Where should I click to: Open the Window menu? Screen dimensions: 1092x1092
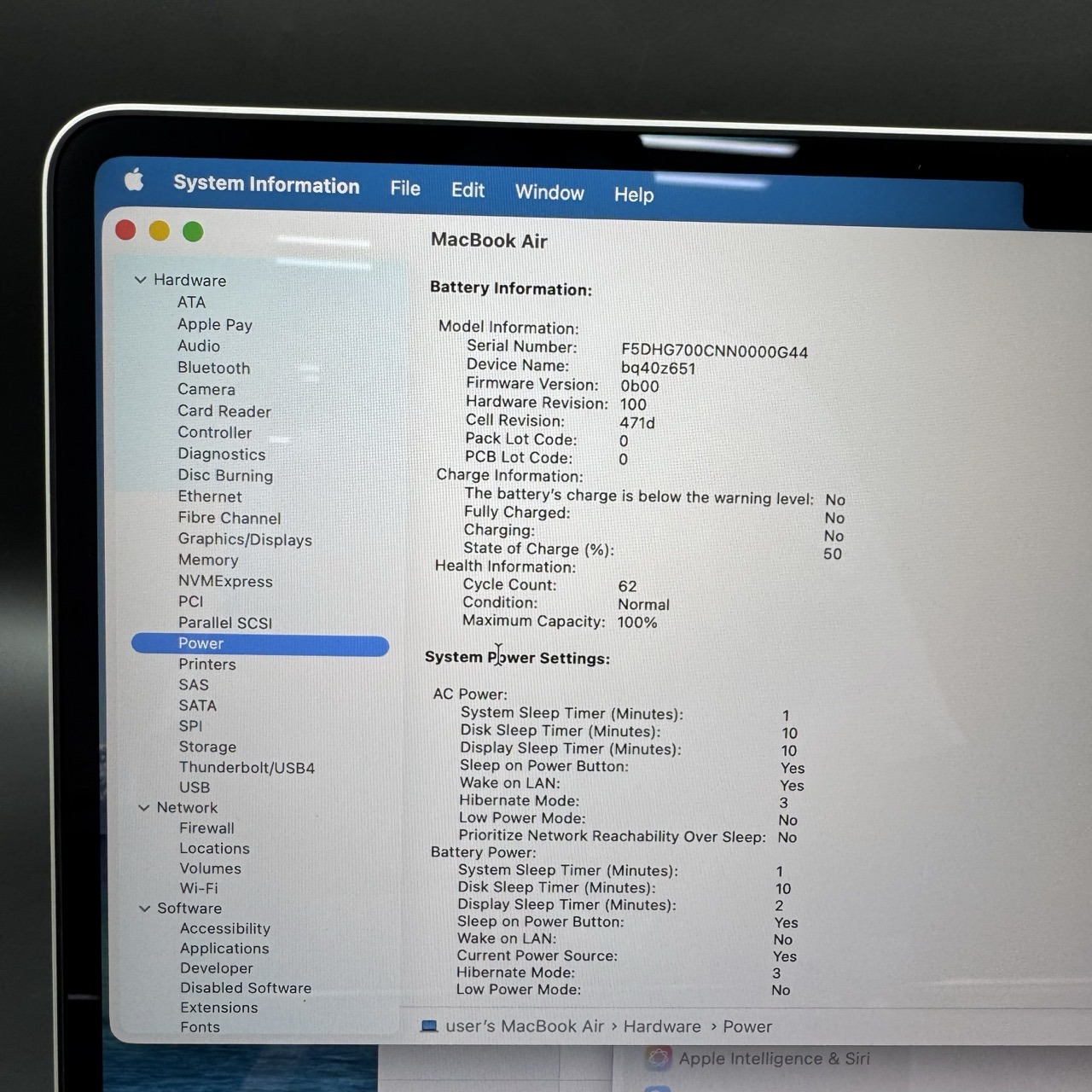[x=549, y=193]
